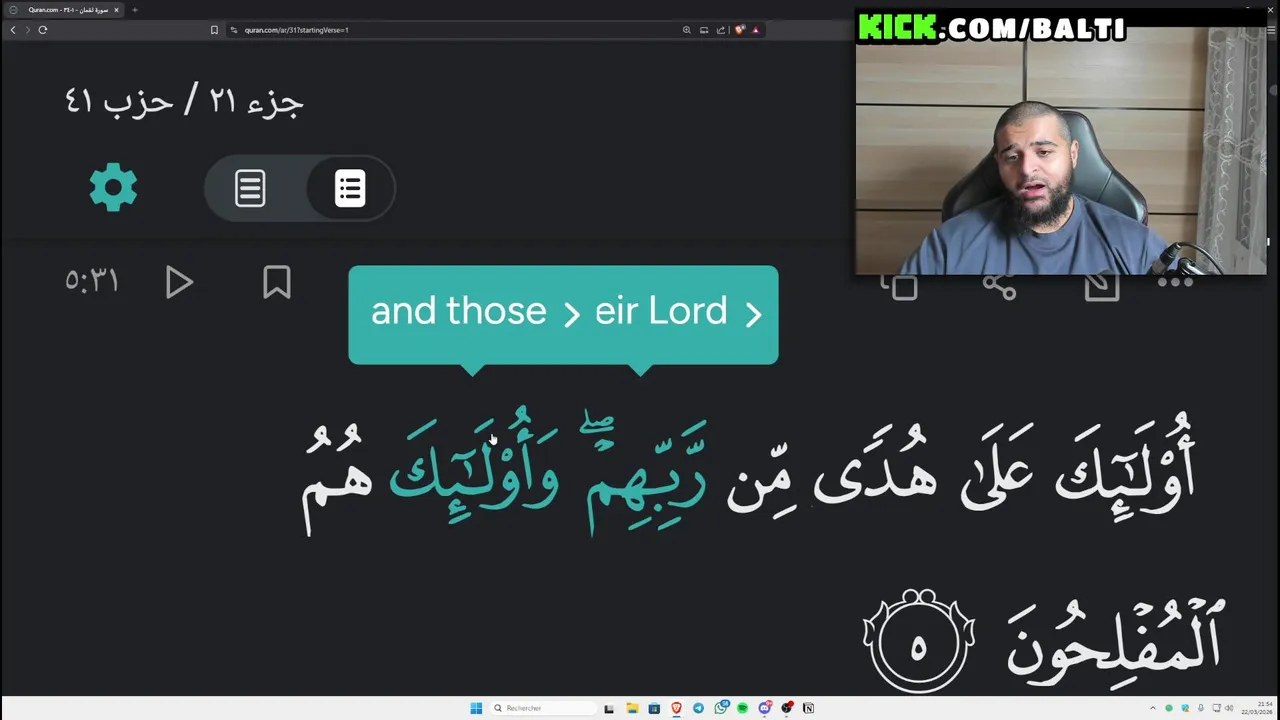Viewport: 1280px width, 720px height.
Task: Expand the hidden system tray icons chevron
Action: [1153, 708]
